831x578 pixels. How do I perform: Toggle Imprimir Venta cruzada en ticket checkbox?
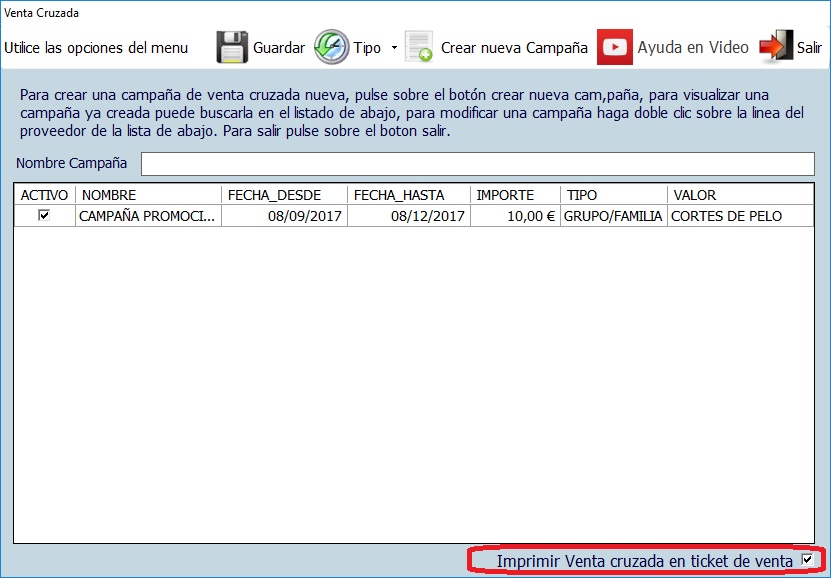[807, 559]
